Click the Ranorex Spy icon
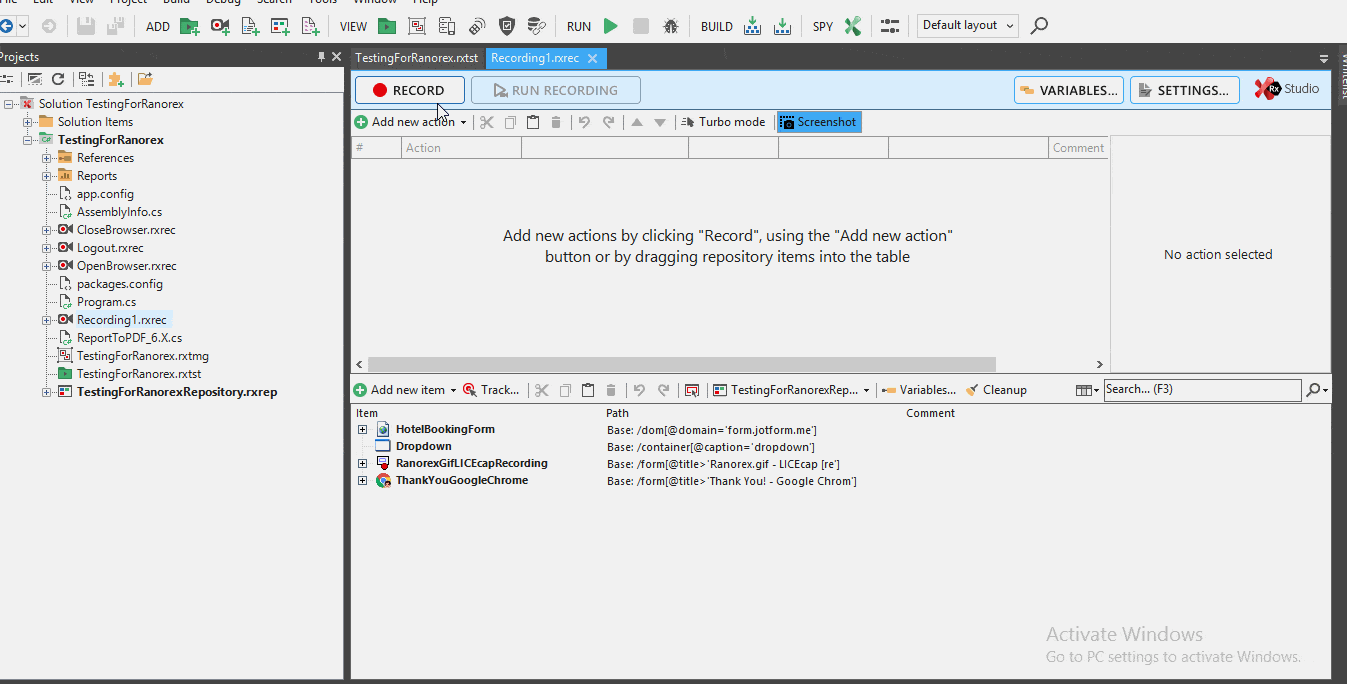 pyautogui.click(x=852, y=27)
